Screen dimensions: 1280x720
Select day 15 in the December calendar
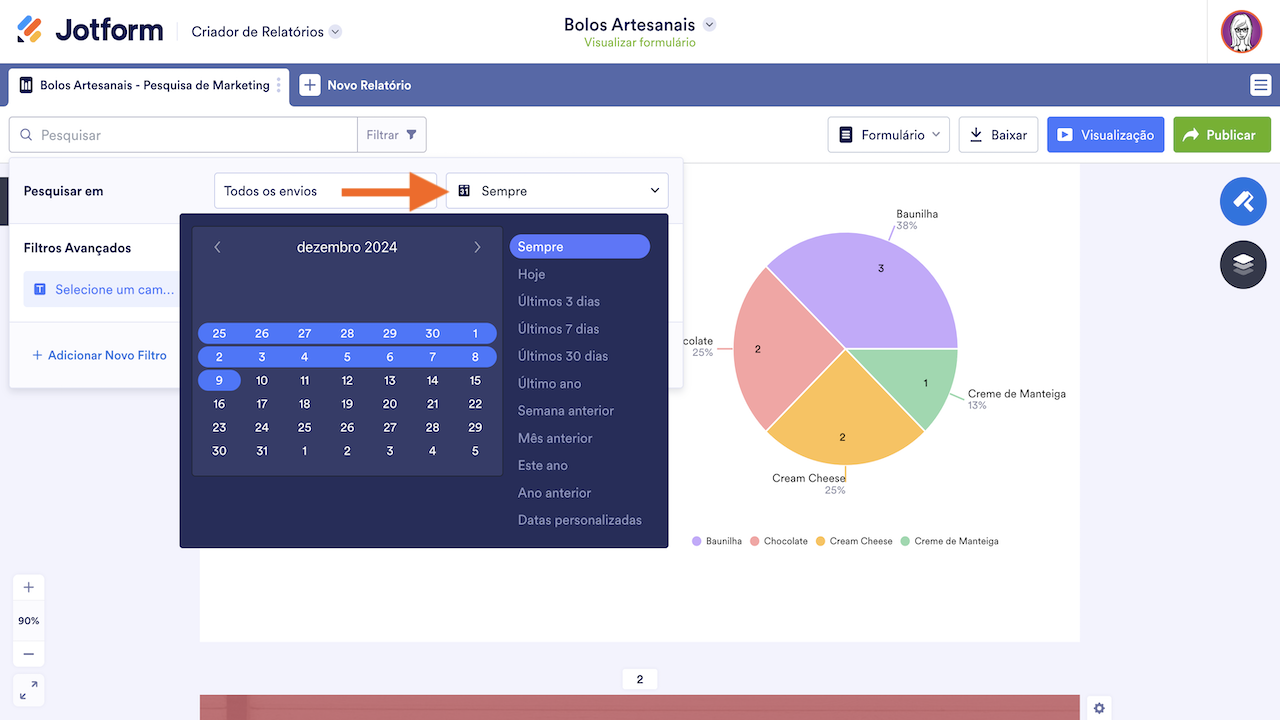click(x=476, y=380)
